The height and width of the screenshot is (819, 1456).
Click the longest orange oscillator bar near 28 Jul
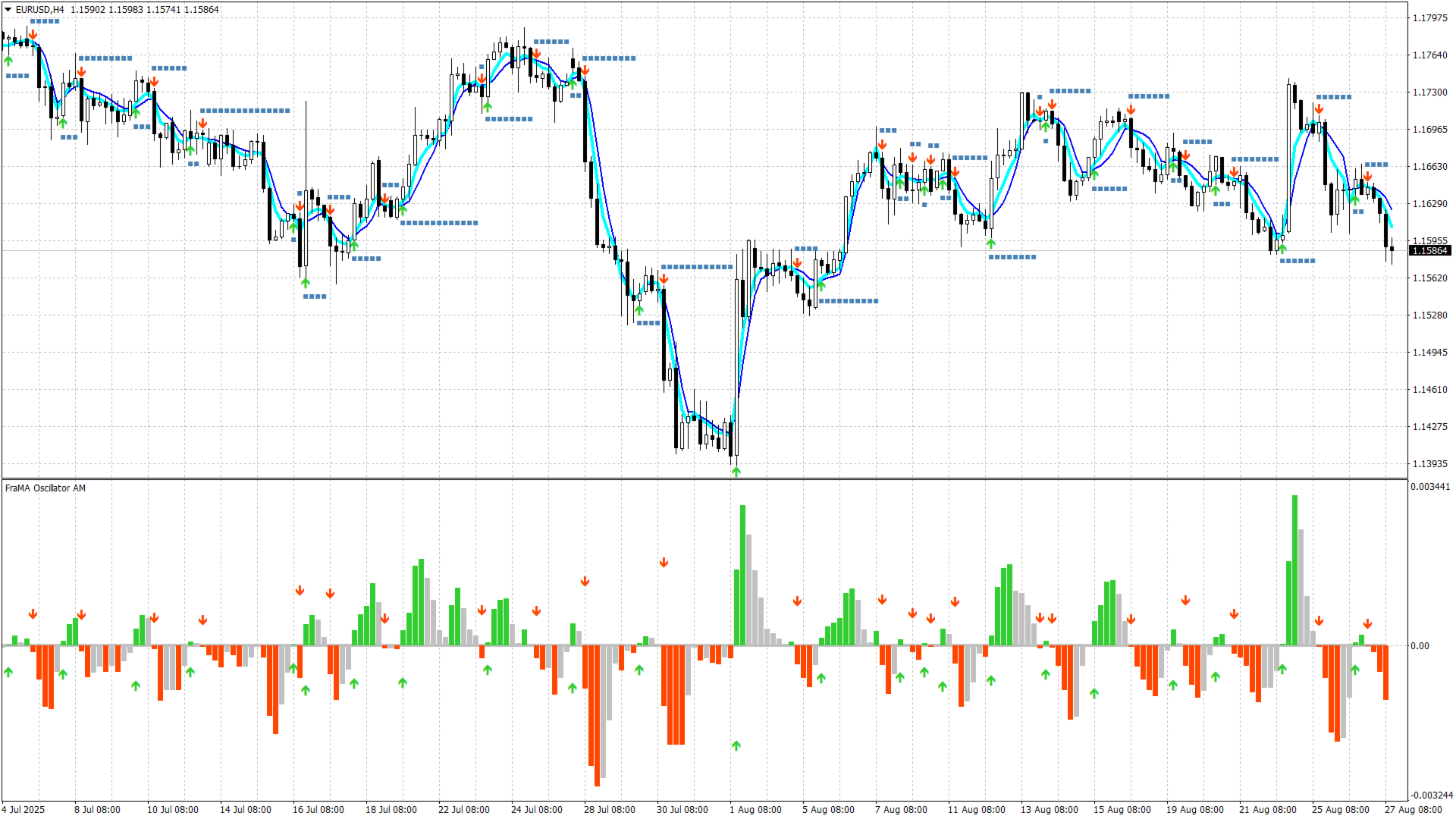(597, 716)
